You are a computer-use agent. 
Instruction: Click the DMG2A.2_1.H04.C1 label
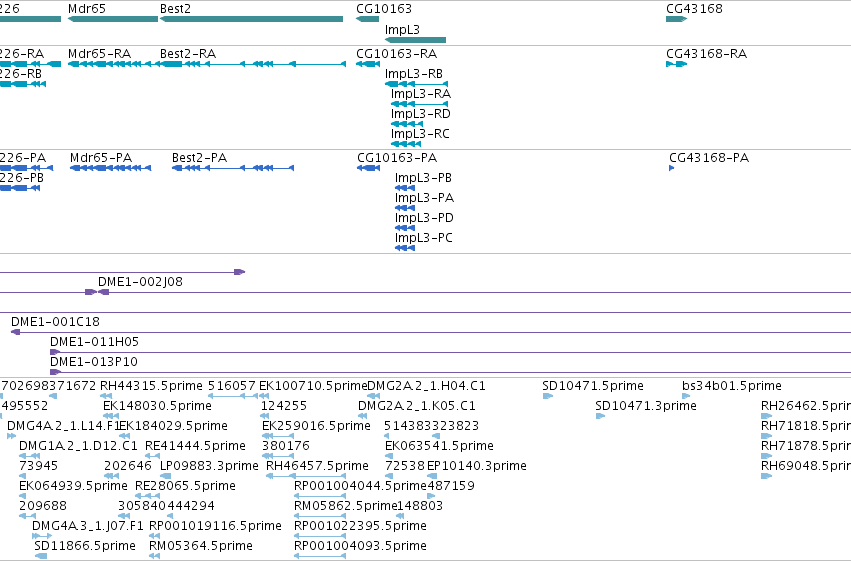(x=427, y=386)
